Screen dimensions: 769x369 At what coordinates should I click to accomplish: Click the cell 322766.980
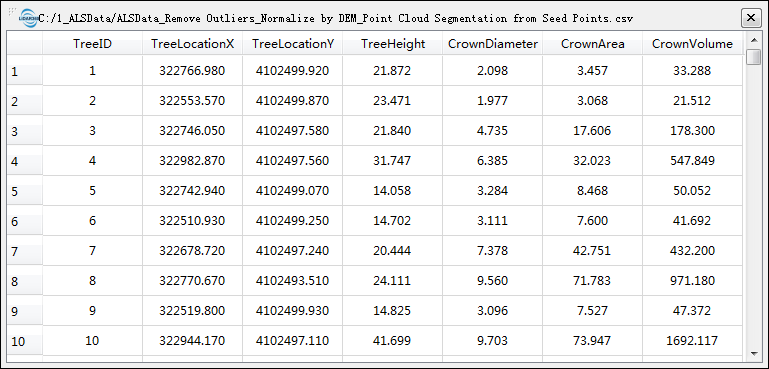point(192,71)
